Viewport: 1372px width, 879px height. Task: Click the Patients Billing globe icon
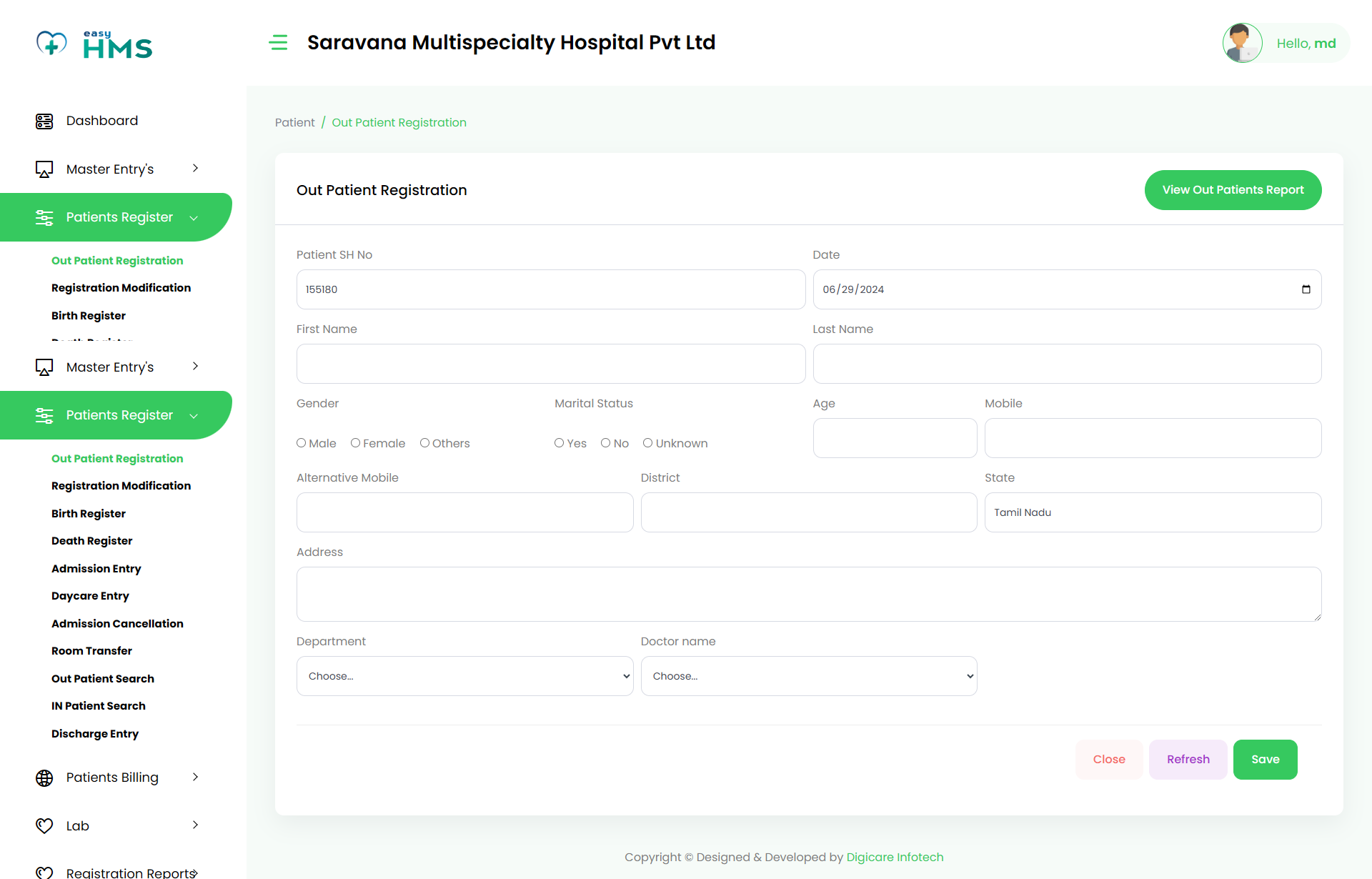pyautogui.click(x=44, y=778)
